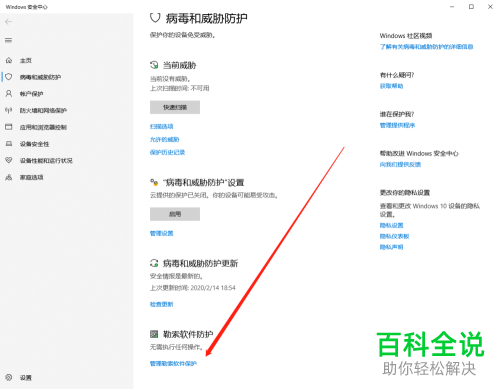This screenshot has height=389, width=500.
Task: Click the 快速扫描 button
Action: click(x=175, y=107)
